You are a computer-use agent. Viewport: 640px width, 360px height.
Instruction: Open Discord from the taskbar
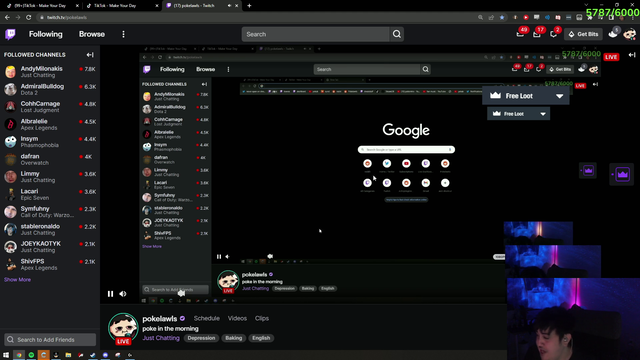(x=105, y=355)
